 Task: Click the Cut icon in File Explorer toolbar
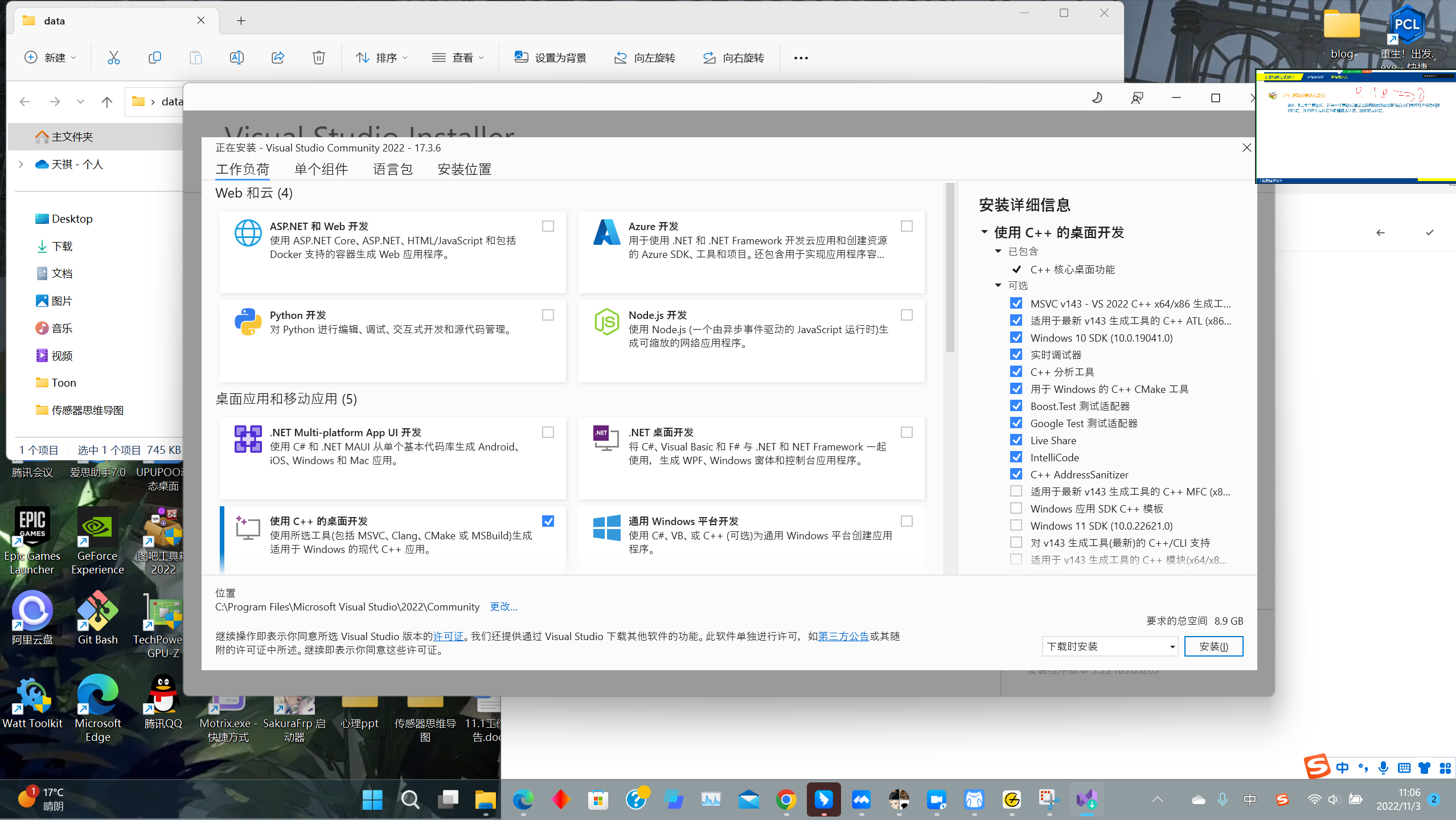114,58
